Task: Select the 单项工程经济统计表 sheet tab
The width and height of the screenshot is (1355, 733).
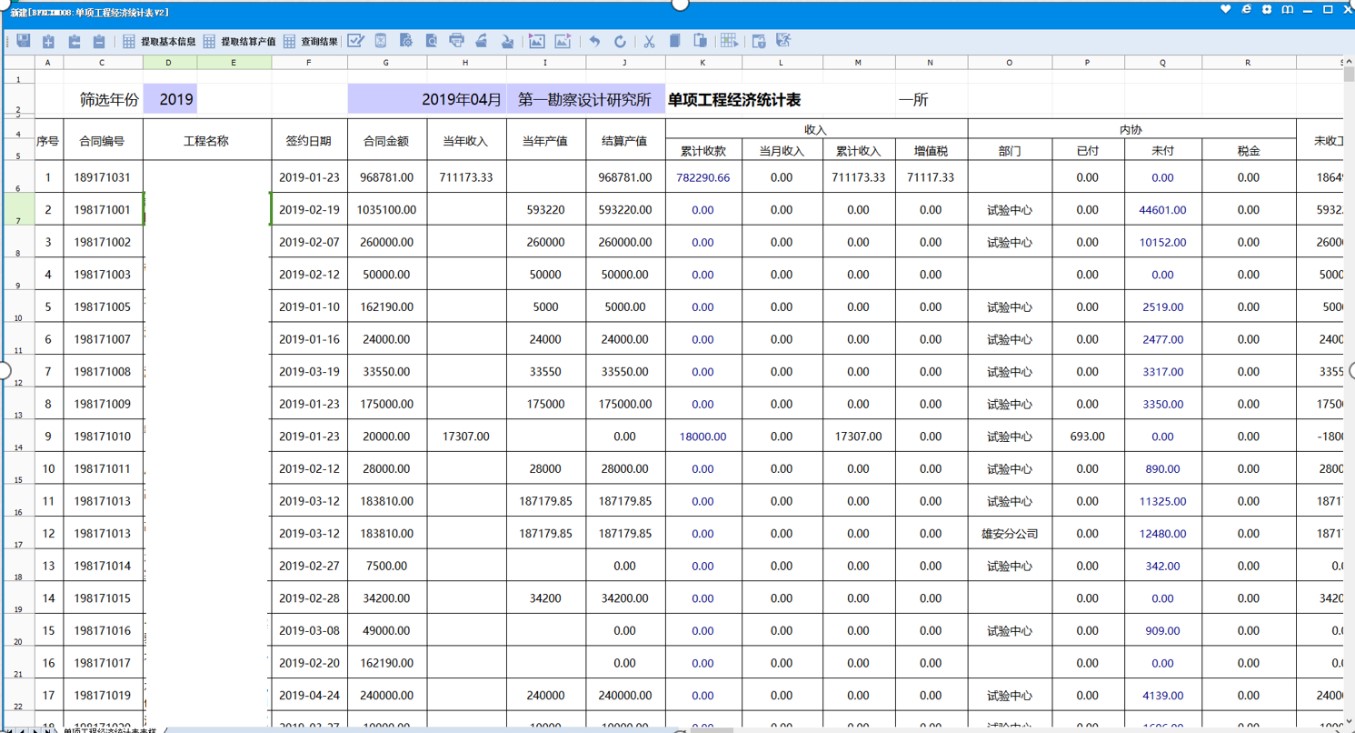Action: click(x=110, y=729)
